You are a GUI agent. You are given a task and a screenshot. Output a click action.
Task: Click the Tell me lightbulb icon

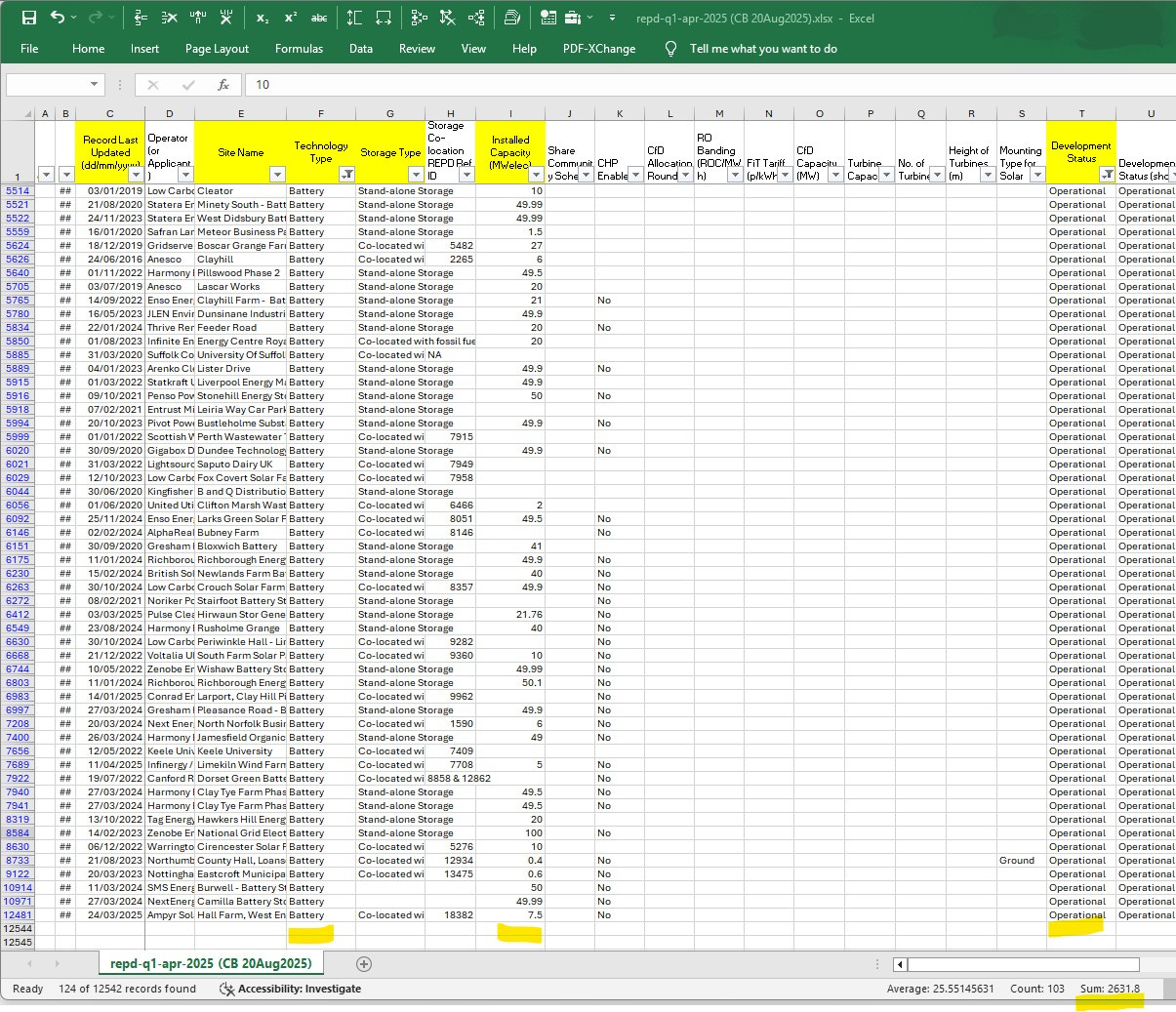tap(670, 49)
